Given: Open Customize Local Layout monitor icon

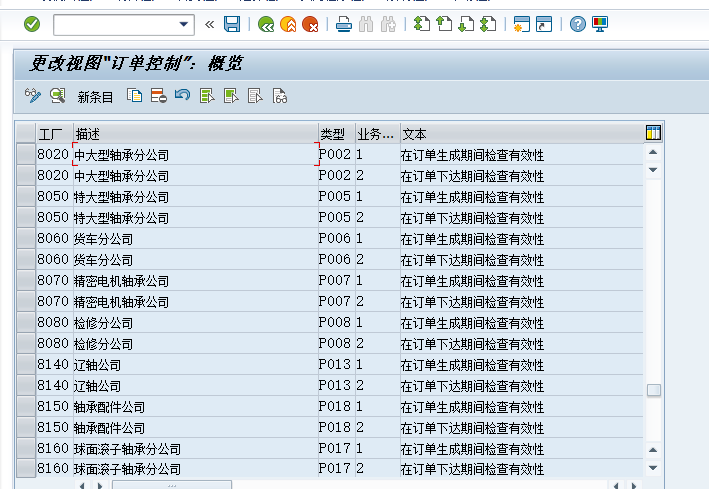Looking at the screenshot, I should [x=600, y=24].
